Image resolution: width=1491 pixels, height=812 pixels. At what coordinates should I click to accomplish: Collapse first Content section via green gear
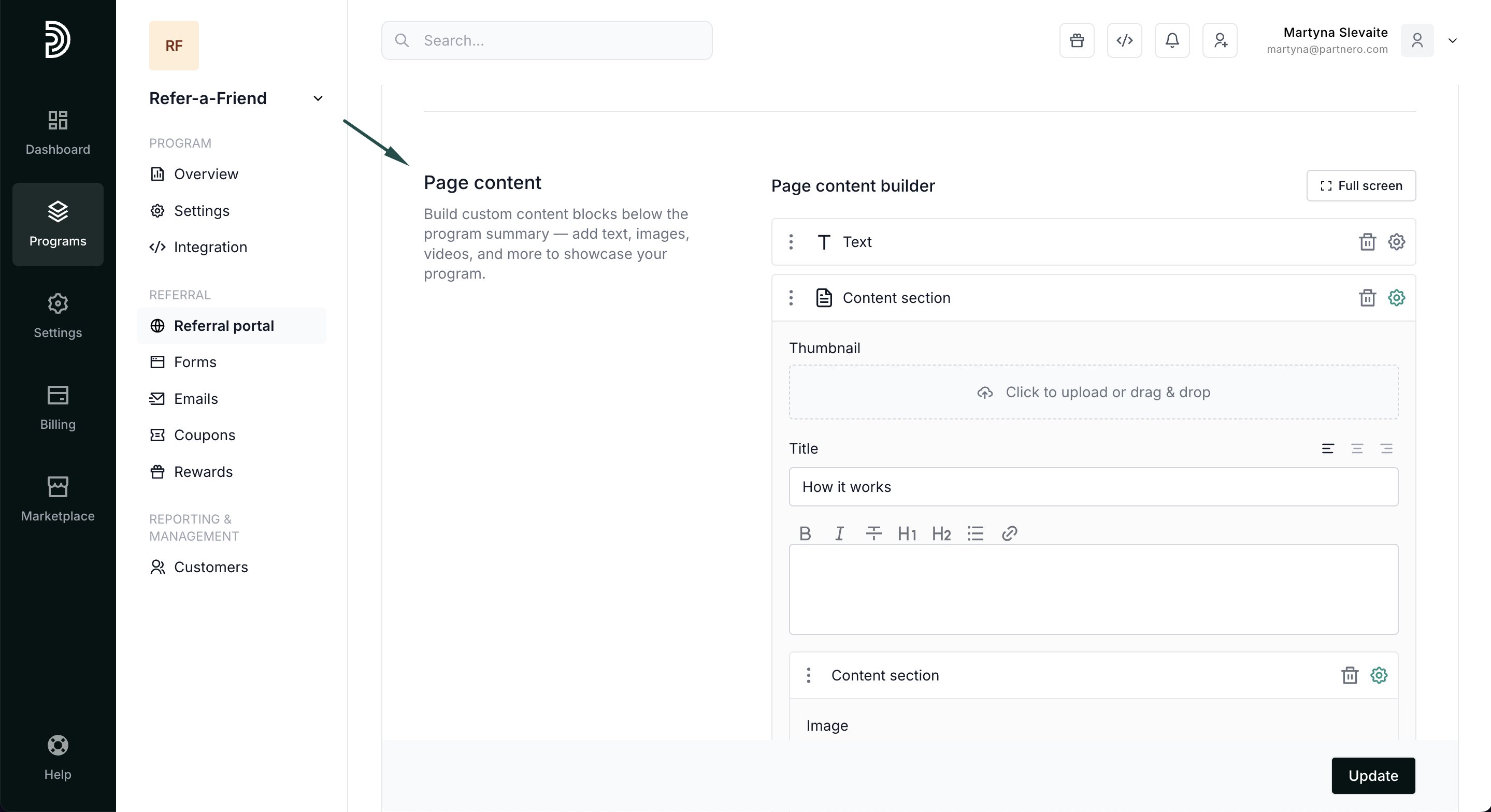pos(1396,298)
